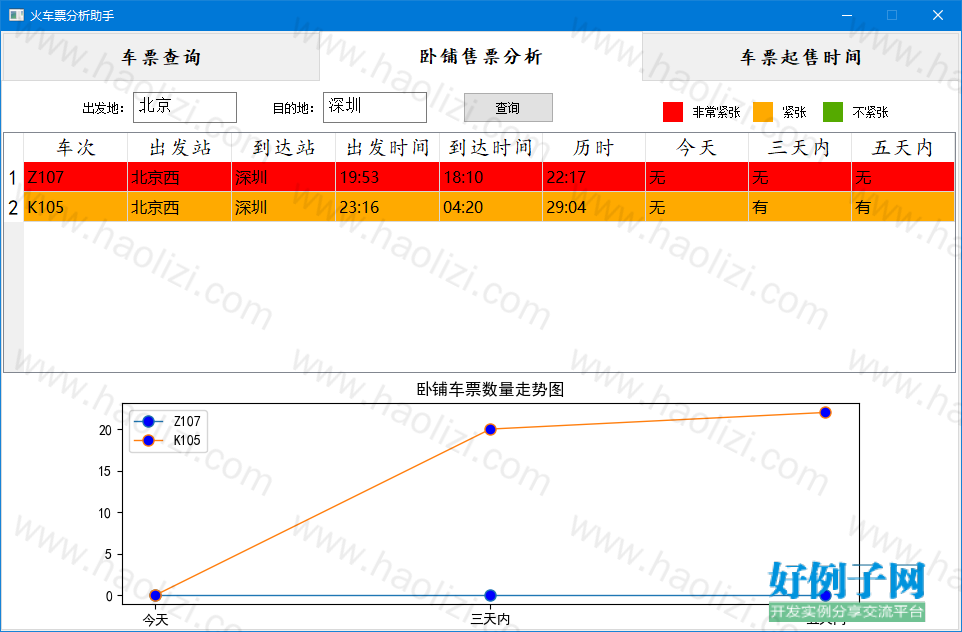The height and width of the screenshot is (632, 962).
Task: Click the 五天内 cell of the Z107 row
Action: (x=903, y=177)
